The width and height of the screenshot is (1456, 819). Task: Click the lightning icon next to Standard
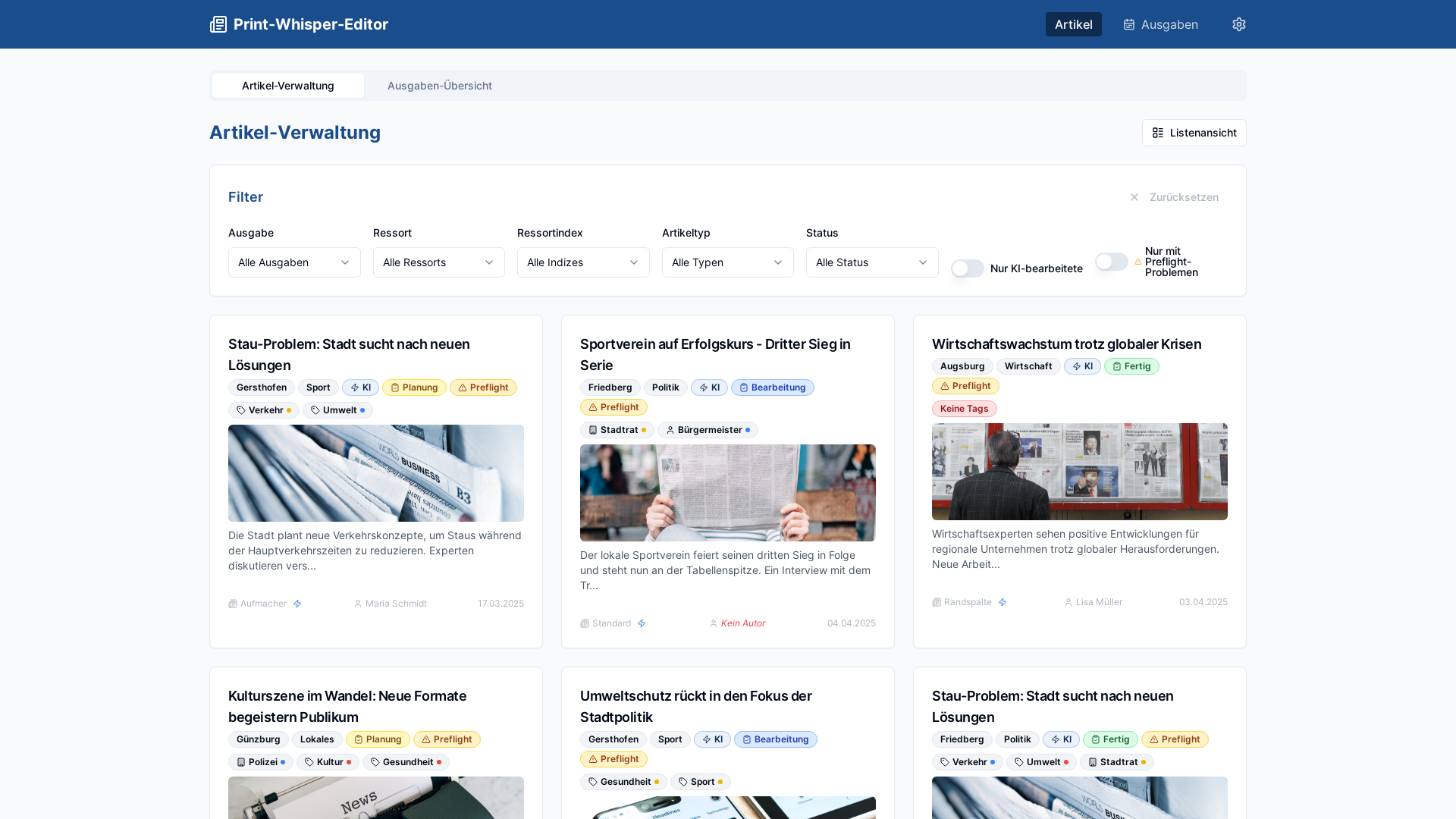(x=642, y=623)
